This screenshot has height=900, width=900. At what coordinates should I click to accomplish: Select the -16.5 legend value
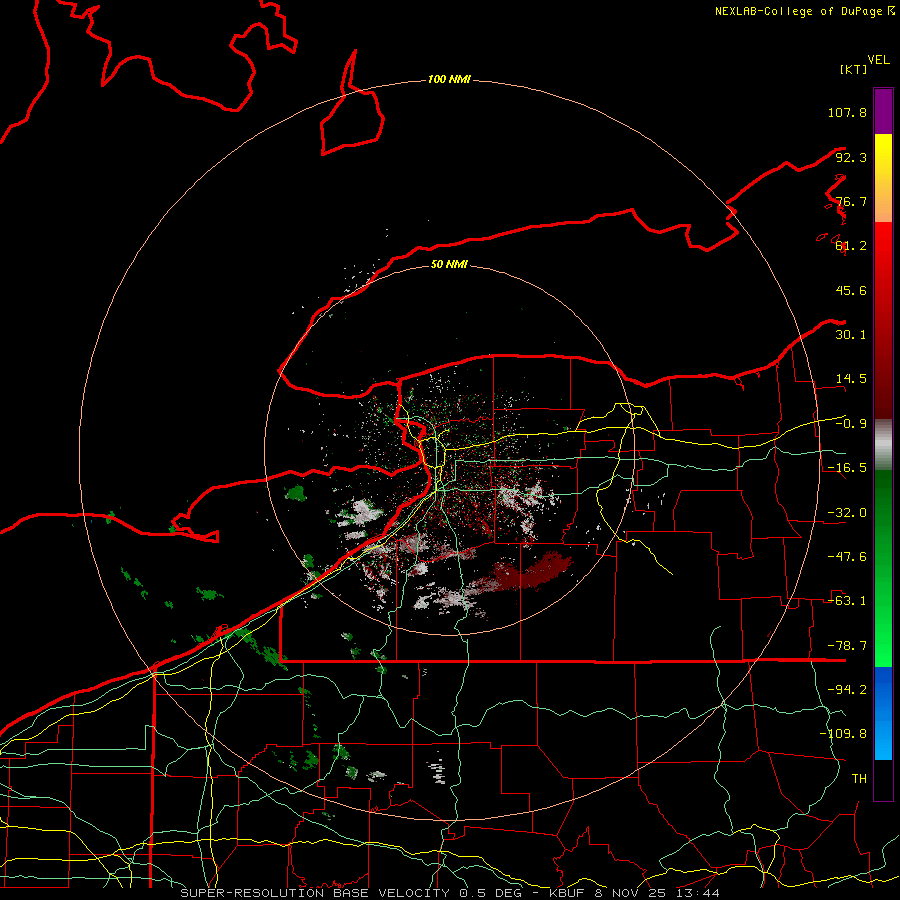pos(847,468)
